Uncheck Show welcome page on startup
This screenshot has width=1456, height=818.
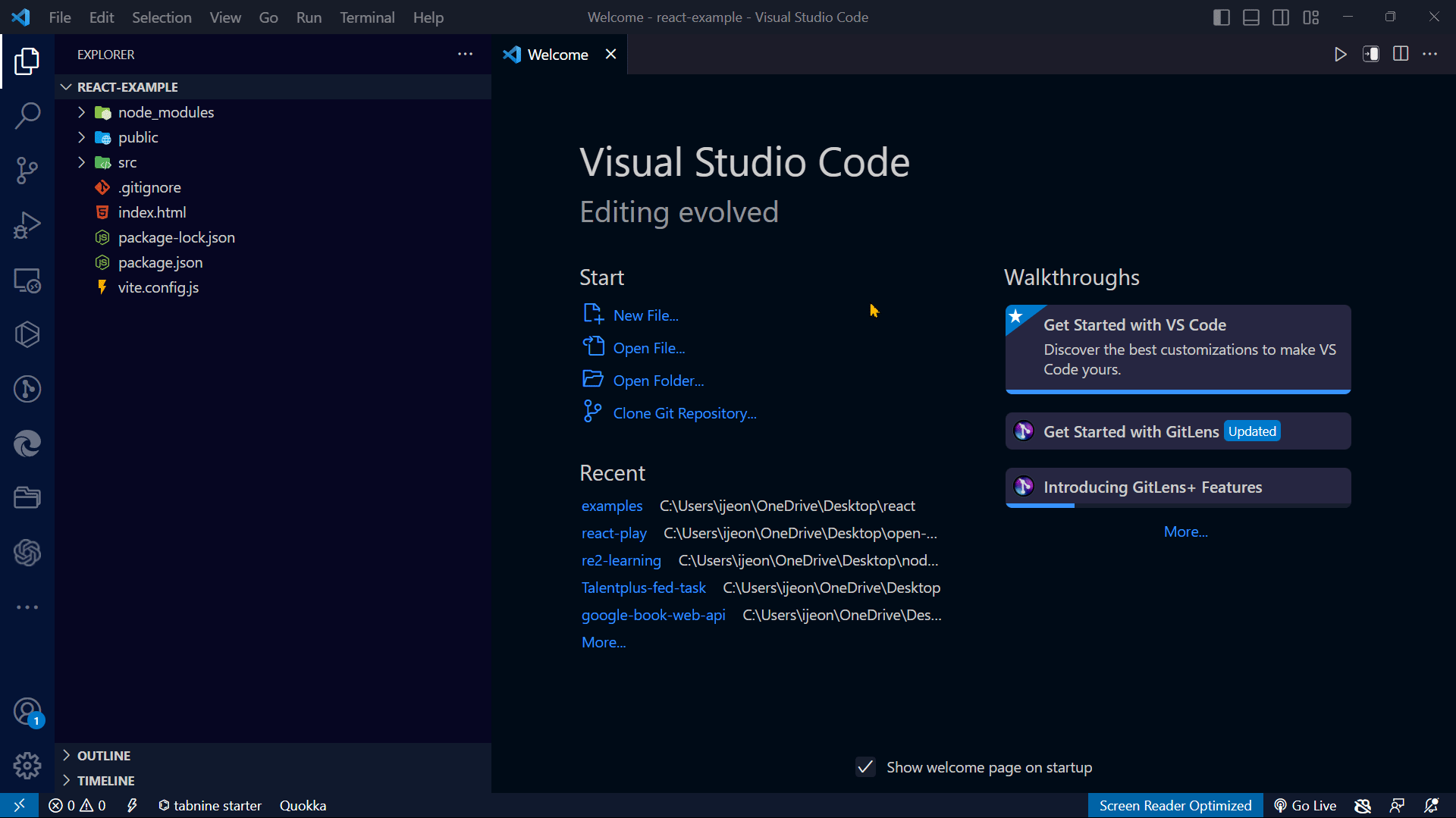pyautogui.click(x=864, y=767)
